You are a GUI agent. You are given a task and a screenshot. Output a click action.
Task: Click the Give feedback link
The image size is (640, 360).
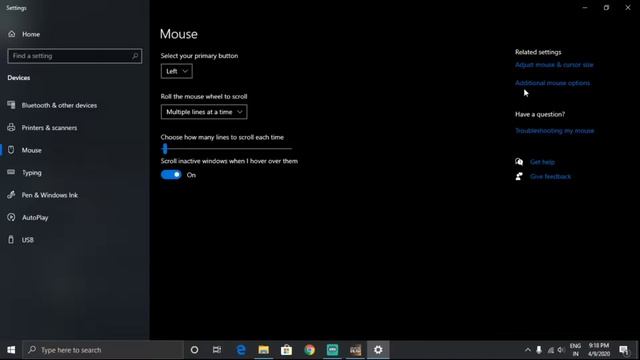(x=550, y=177)
